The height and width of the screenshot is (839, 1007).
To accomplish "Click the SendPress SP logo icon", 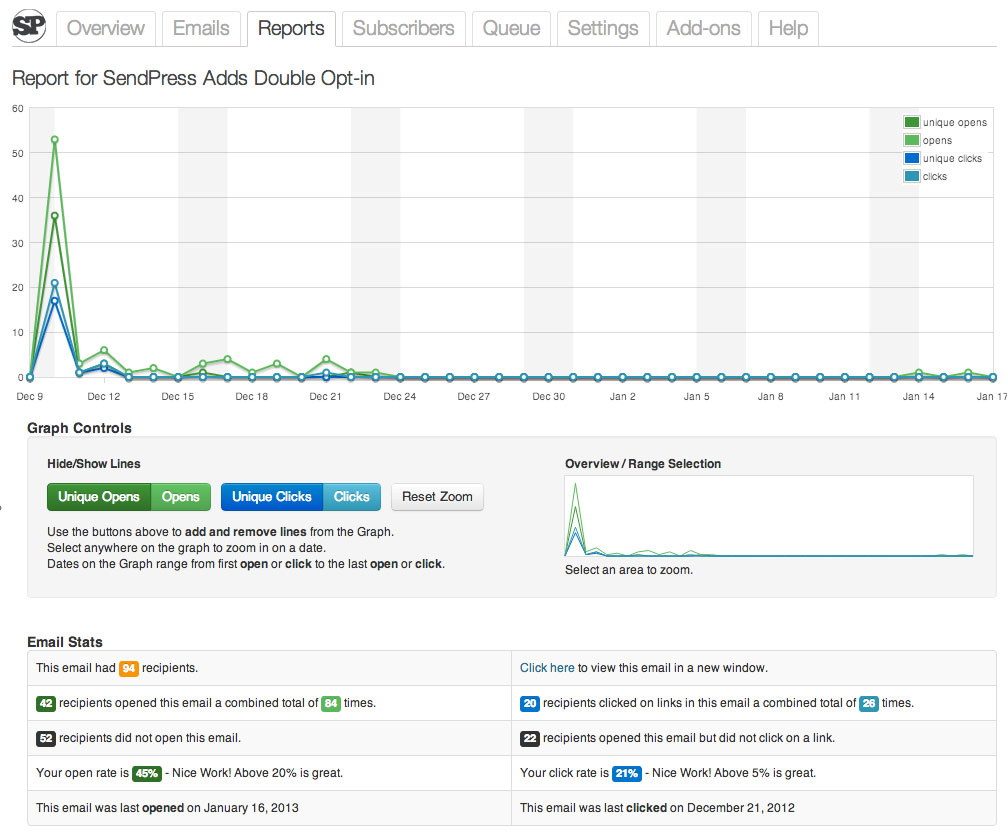I will click(29, 27).
